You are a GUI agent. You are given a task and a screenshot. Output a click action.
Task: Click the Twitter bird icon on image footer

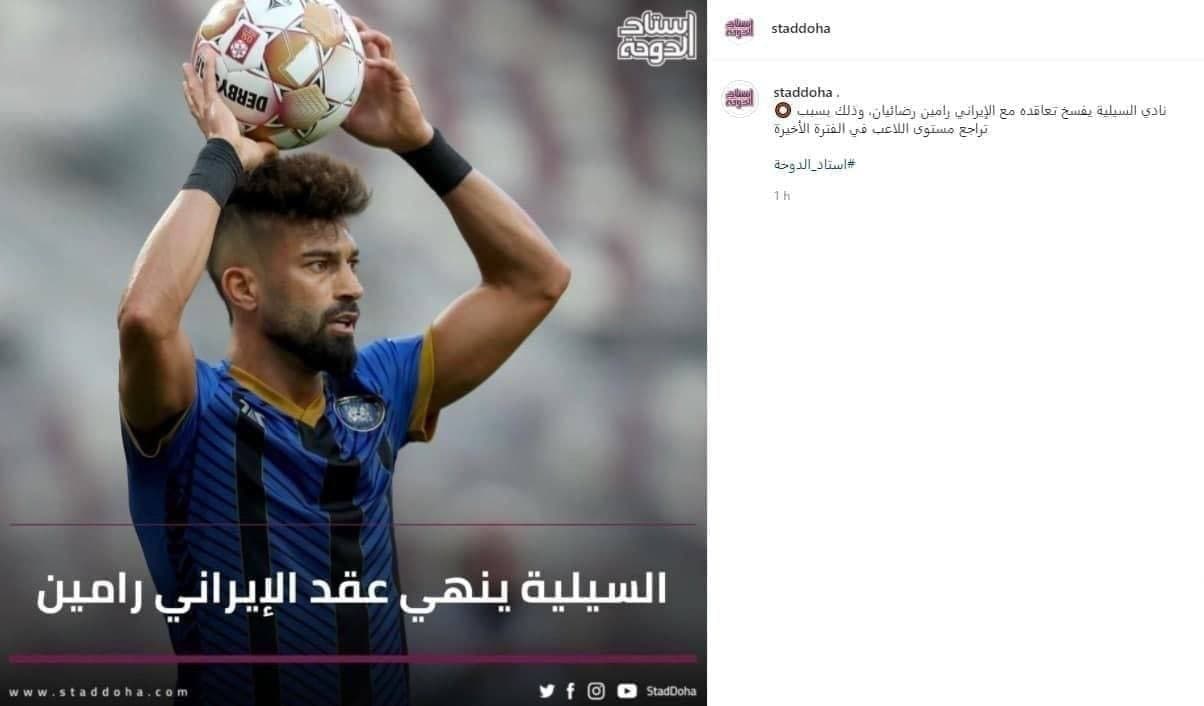pyautogui.click(x=546, y=691)
